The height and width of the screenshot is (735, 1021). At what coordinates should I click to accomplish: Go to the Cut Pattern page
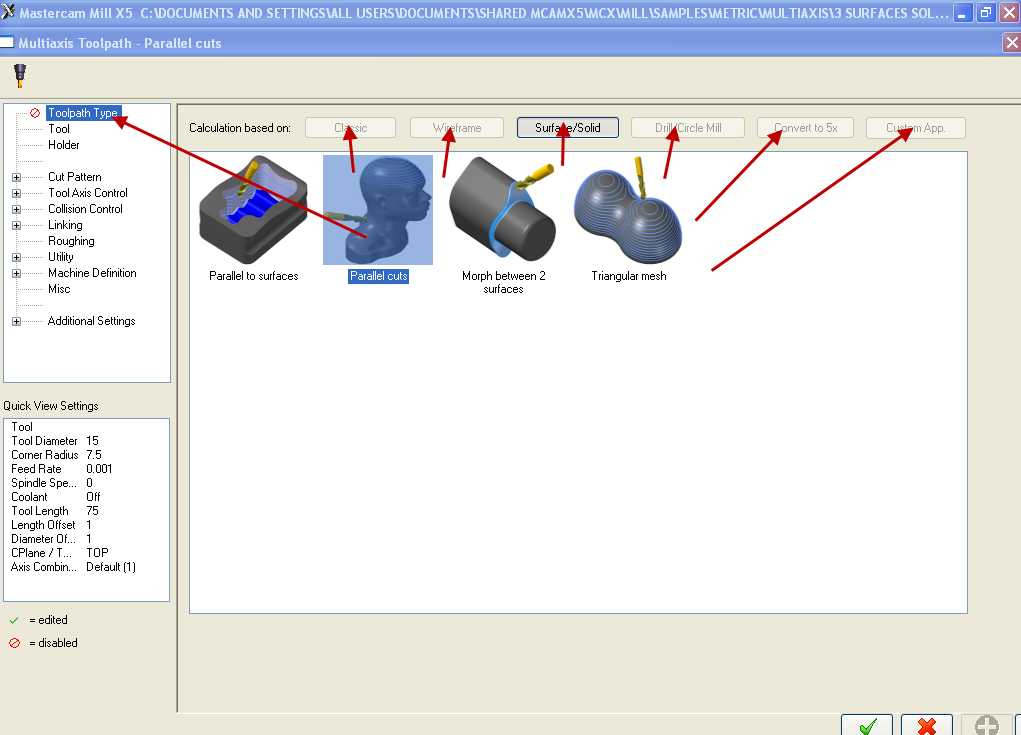(x=75, y=176)
